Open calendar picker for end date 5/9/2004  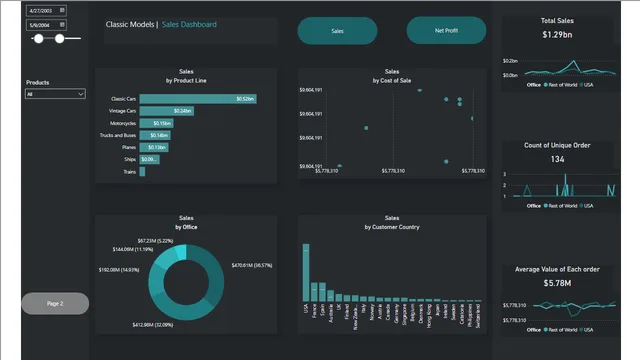(x=62, y=25)
